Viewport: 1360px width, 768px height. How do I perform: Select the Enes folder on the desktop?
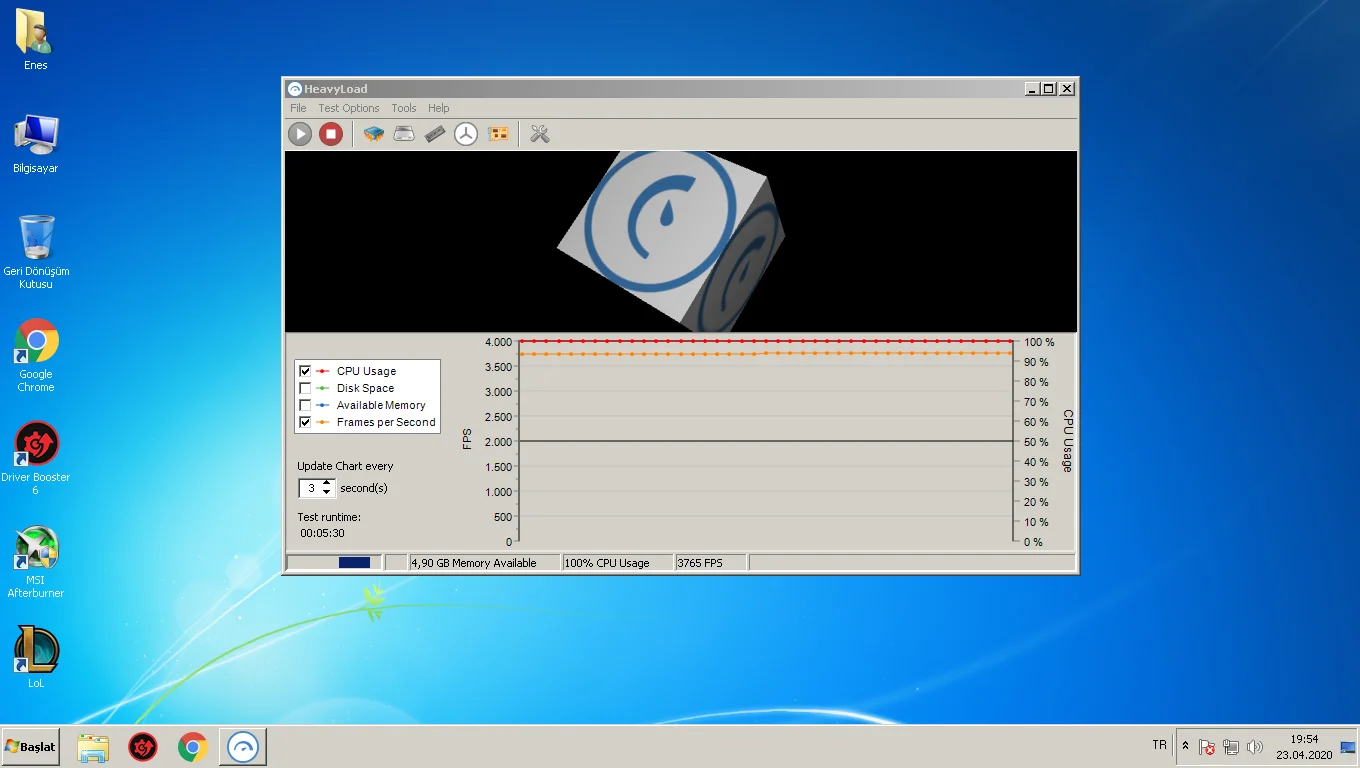[x=36, y=40]
